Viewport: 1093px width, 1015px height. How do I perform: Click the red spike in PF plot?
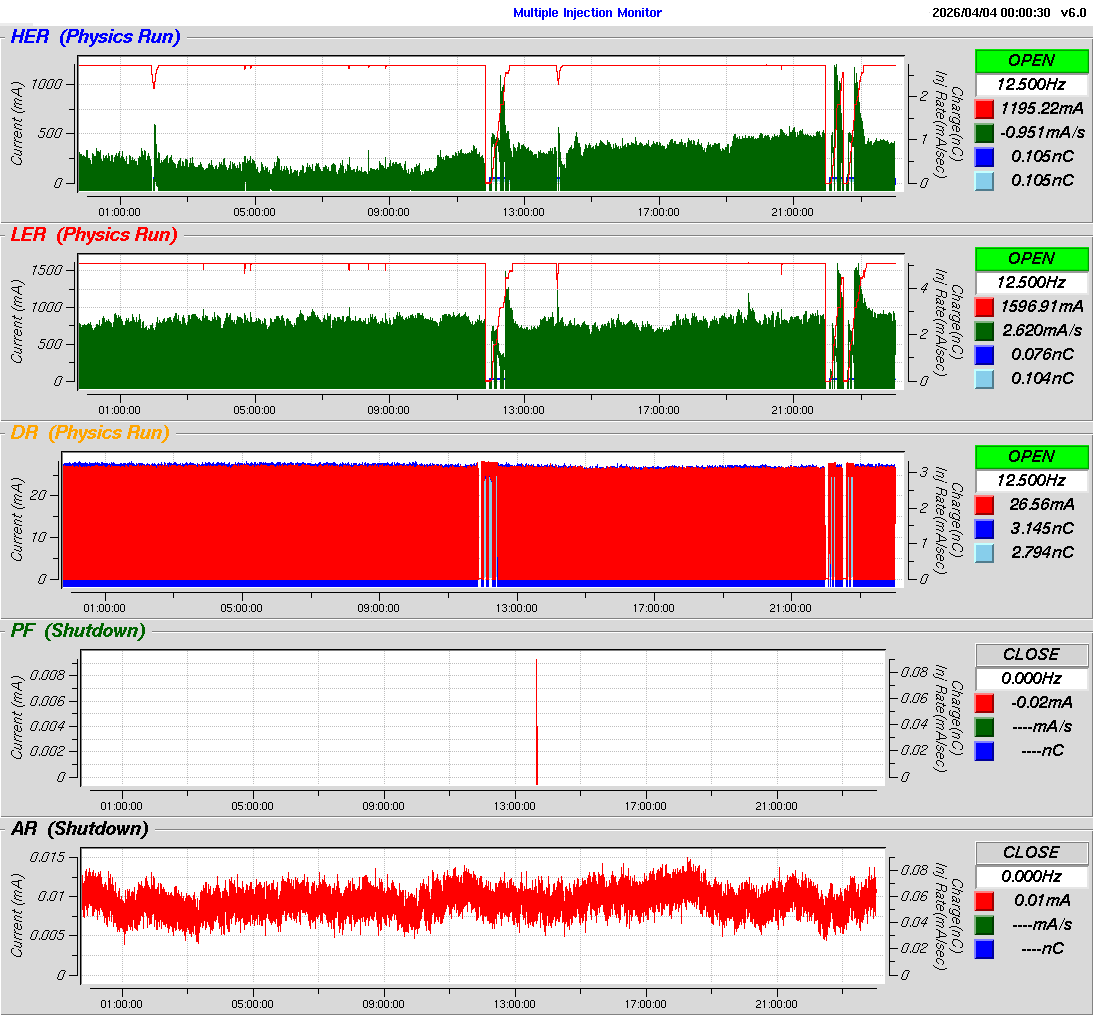click(x=536, y=720)
